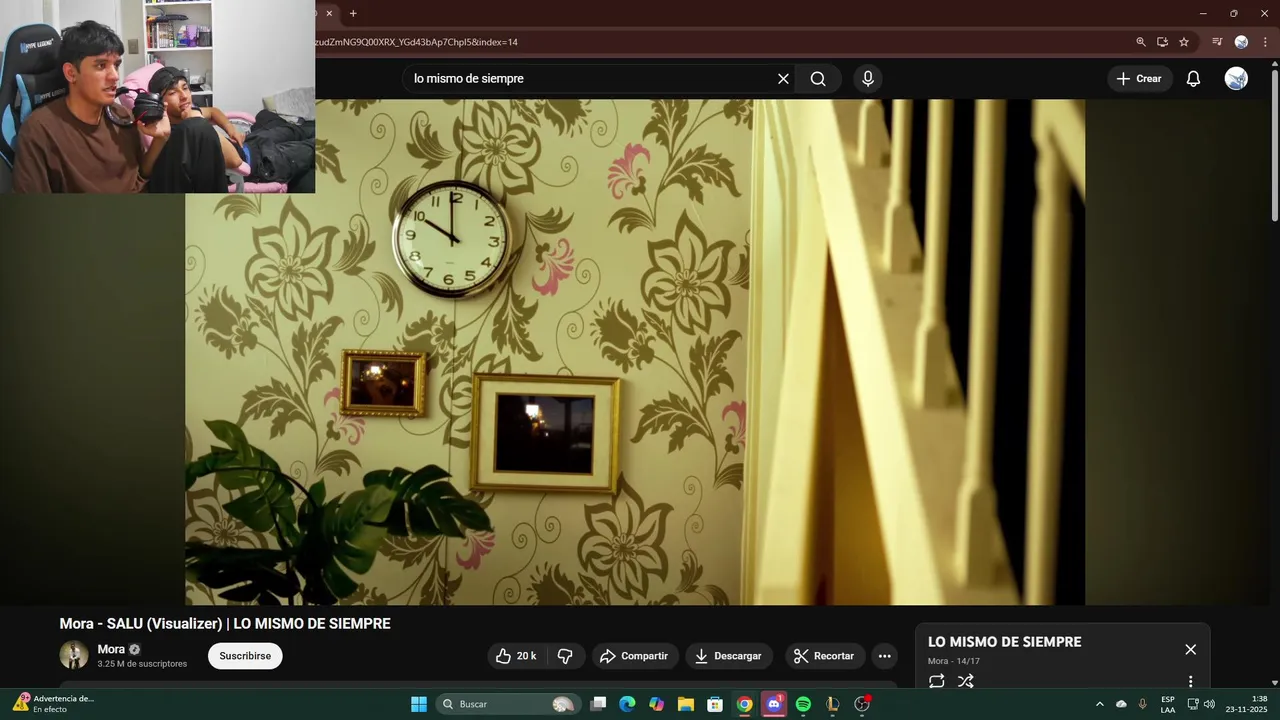This screenshot has height=720, width=1280.
Task: Click the install app icon in address bar
Action: pyautogui.click(x=1162, y=42)
